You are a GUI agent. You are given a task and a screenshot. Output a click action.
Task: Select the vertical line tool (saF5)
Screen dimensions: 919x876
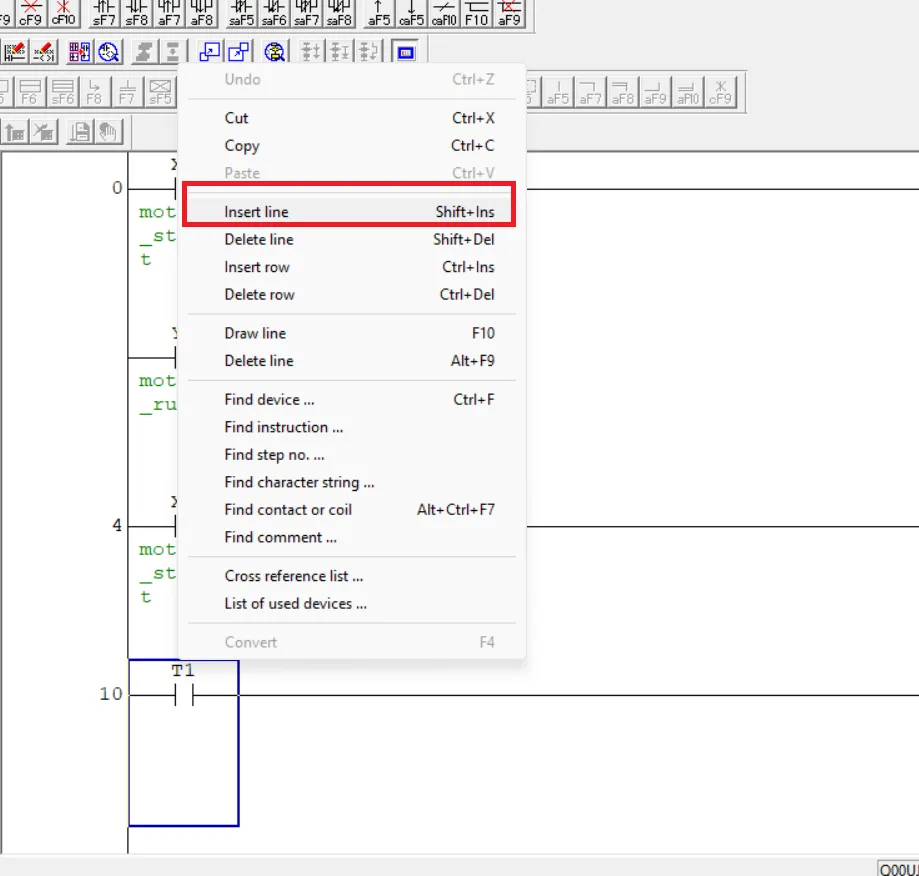[242, 15]
